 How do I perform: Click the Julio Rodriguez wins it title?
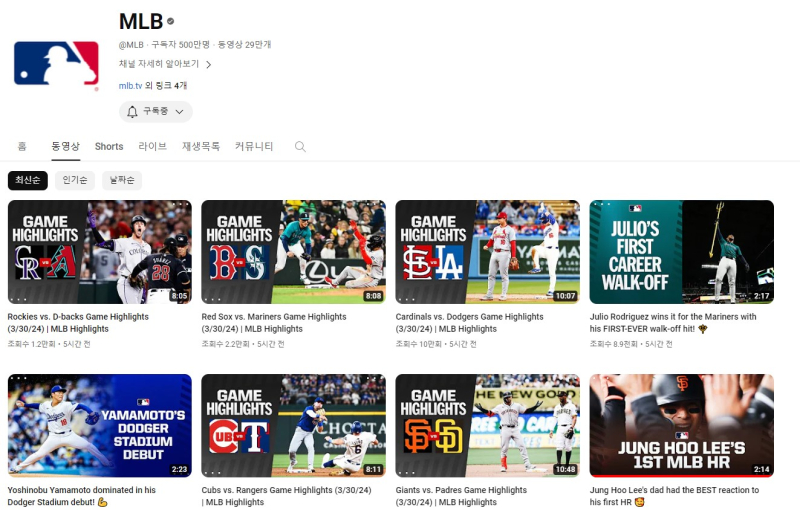pyautogui.click(x=673, y=323)
